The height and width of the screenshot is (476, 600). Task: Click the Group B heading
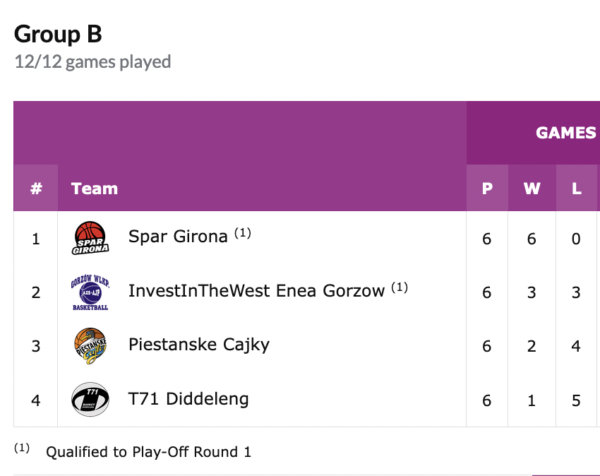point(58,34)
